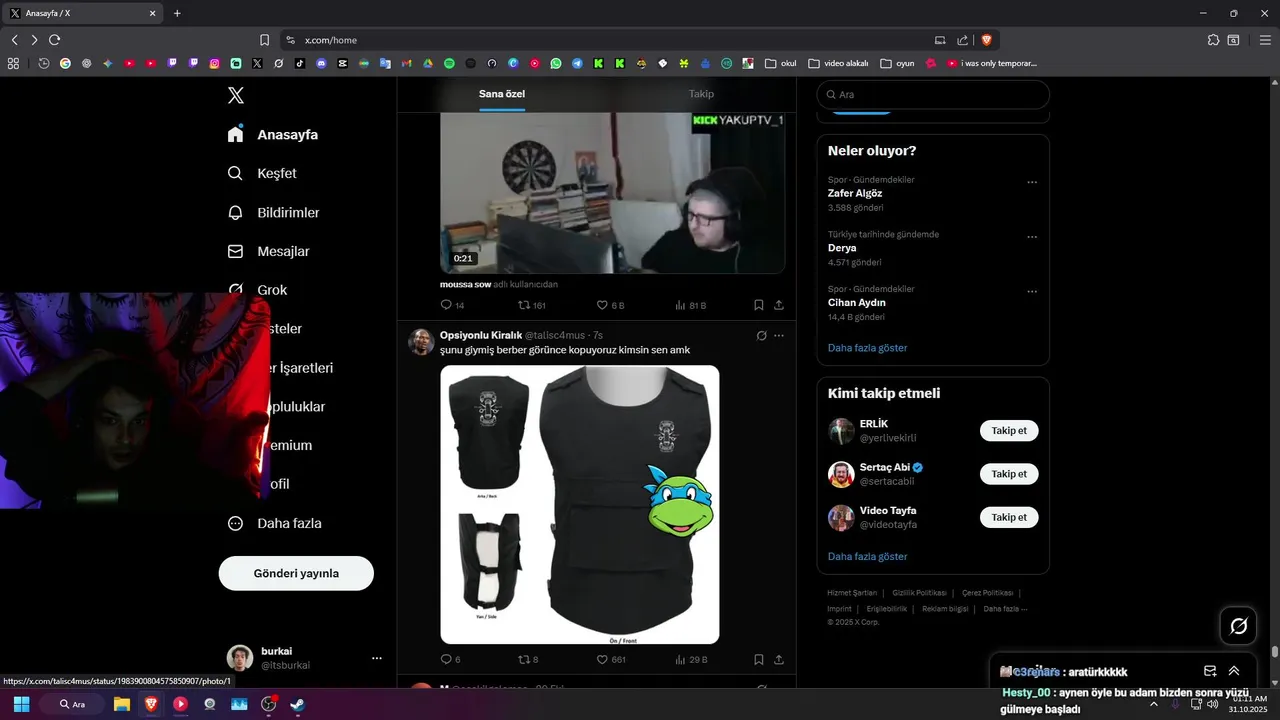
Task: Open the WhatsApp bookmark
Action: pos(556,63)
